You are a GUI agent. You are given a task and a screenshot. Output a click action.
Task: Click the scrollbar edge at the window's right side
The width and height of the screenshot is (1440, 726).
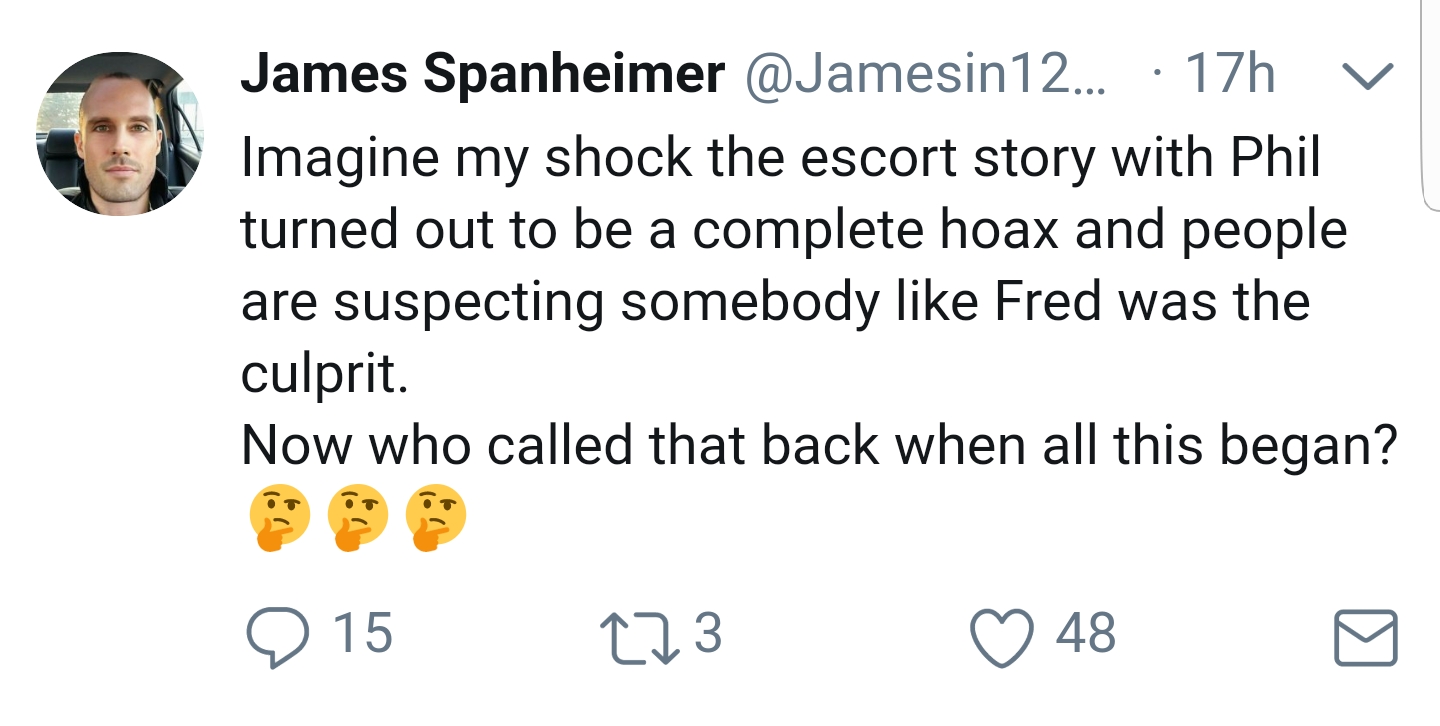1430,105
